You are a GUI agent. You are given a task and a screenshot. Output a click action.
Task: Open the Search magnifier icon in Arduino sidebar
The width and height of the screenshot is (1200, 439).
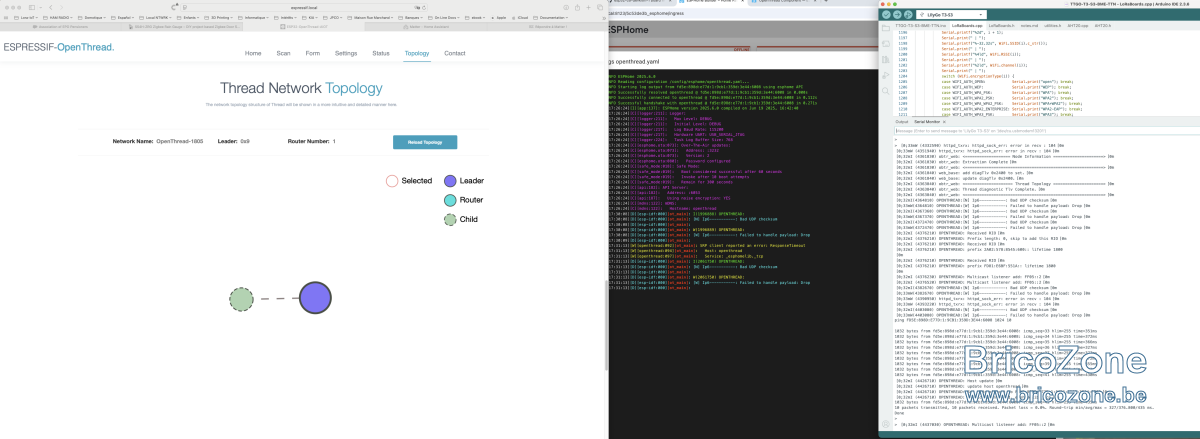point(886,91)
